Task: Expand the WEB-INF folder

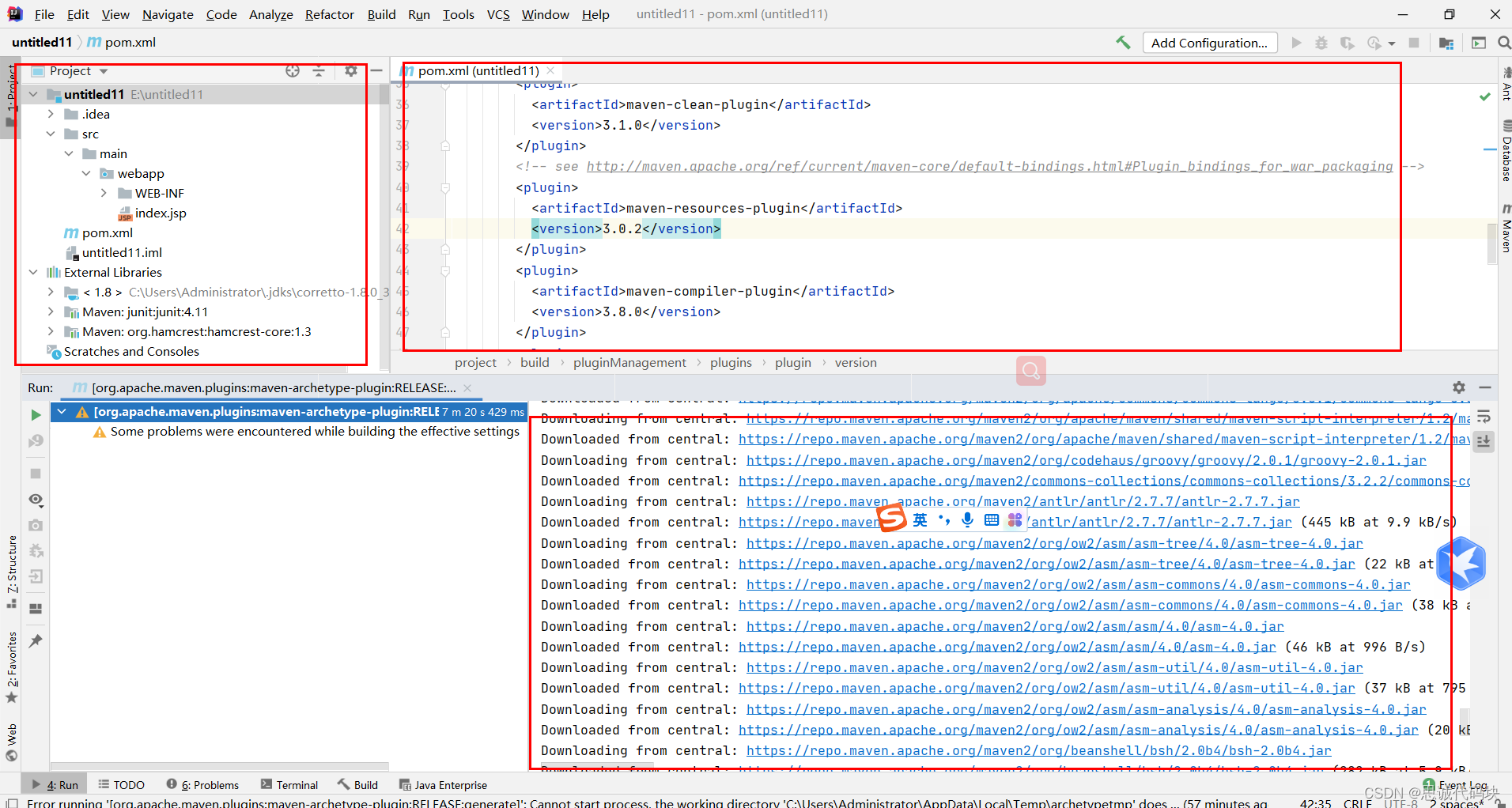Action: pyautogui.click(x=104, y=193)
